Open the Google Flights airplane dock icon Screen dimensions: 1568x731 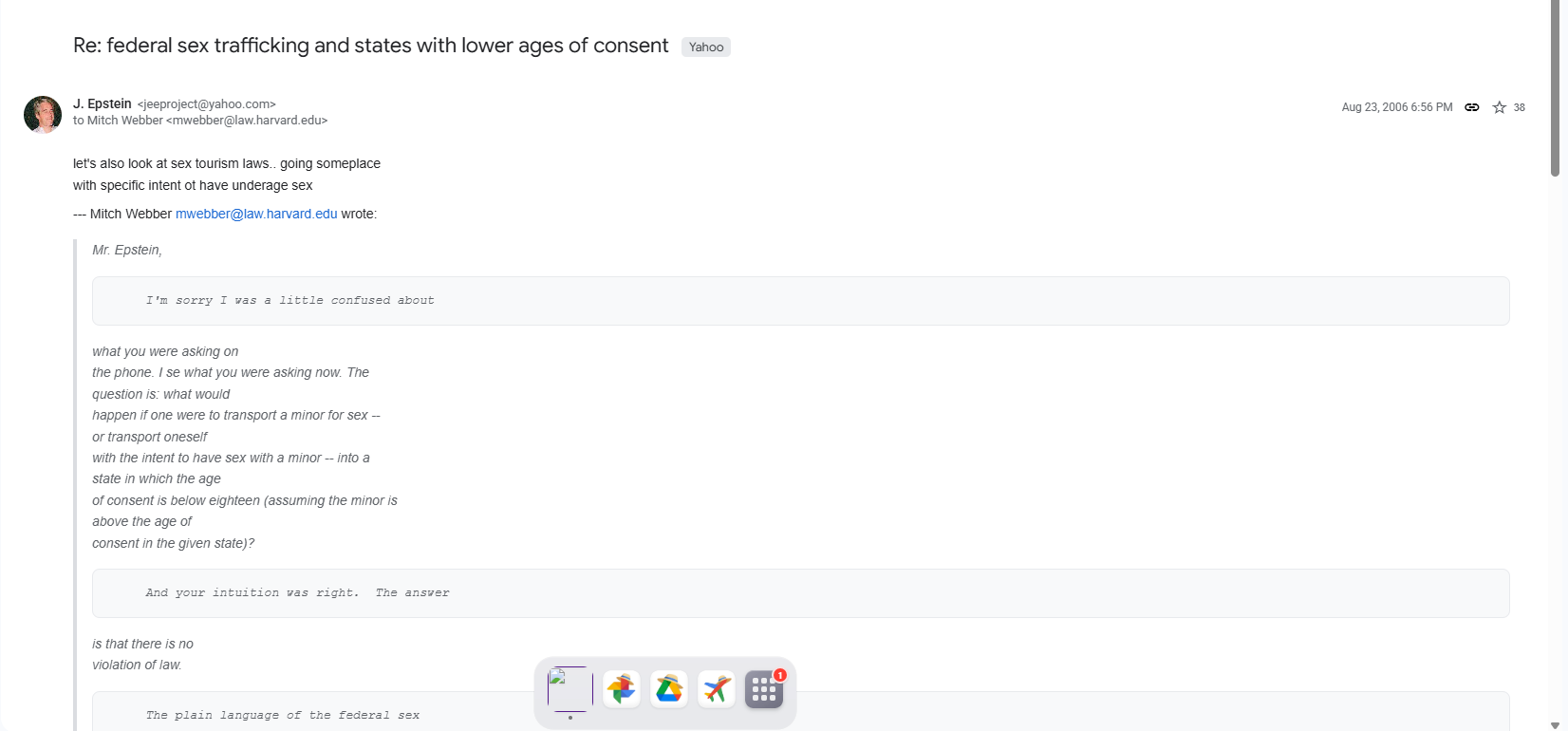pos(717,689)
